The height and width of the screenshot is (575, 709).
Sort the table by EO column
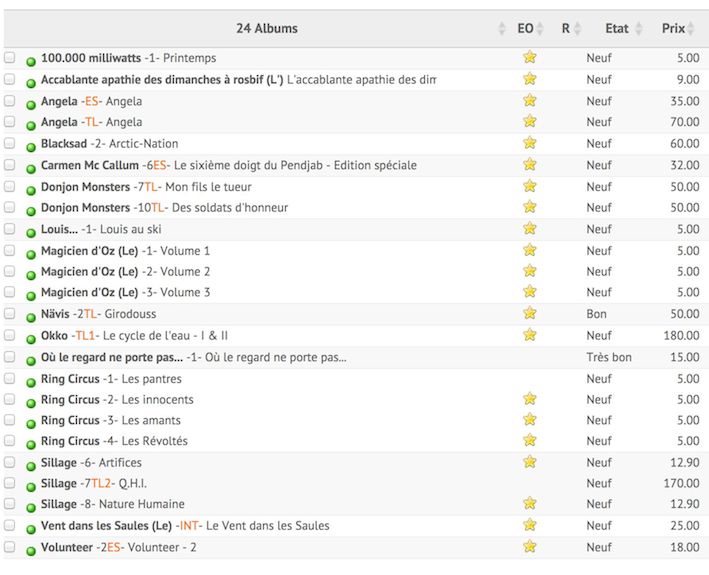[x=526, y=29]
